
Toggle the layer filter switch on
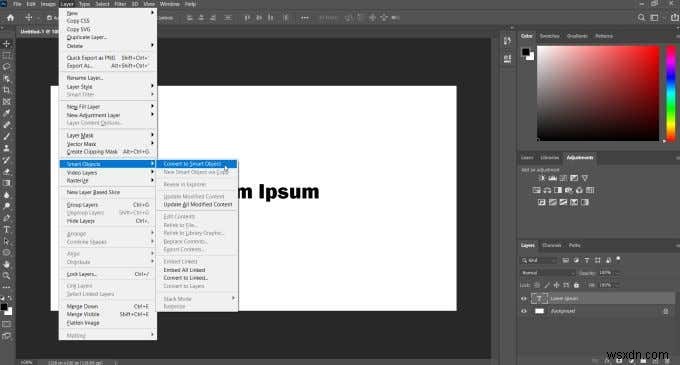[x=618, y=260]
